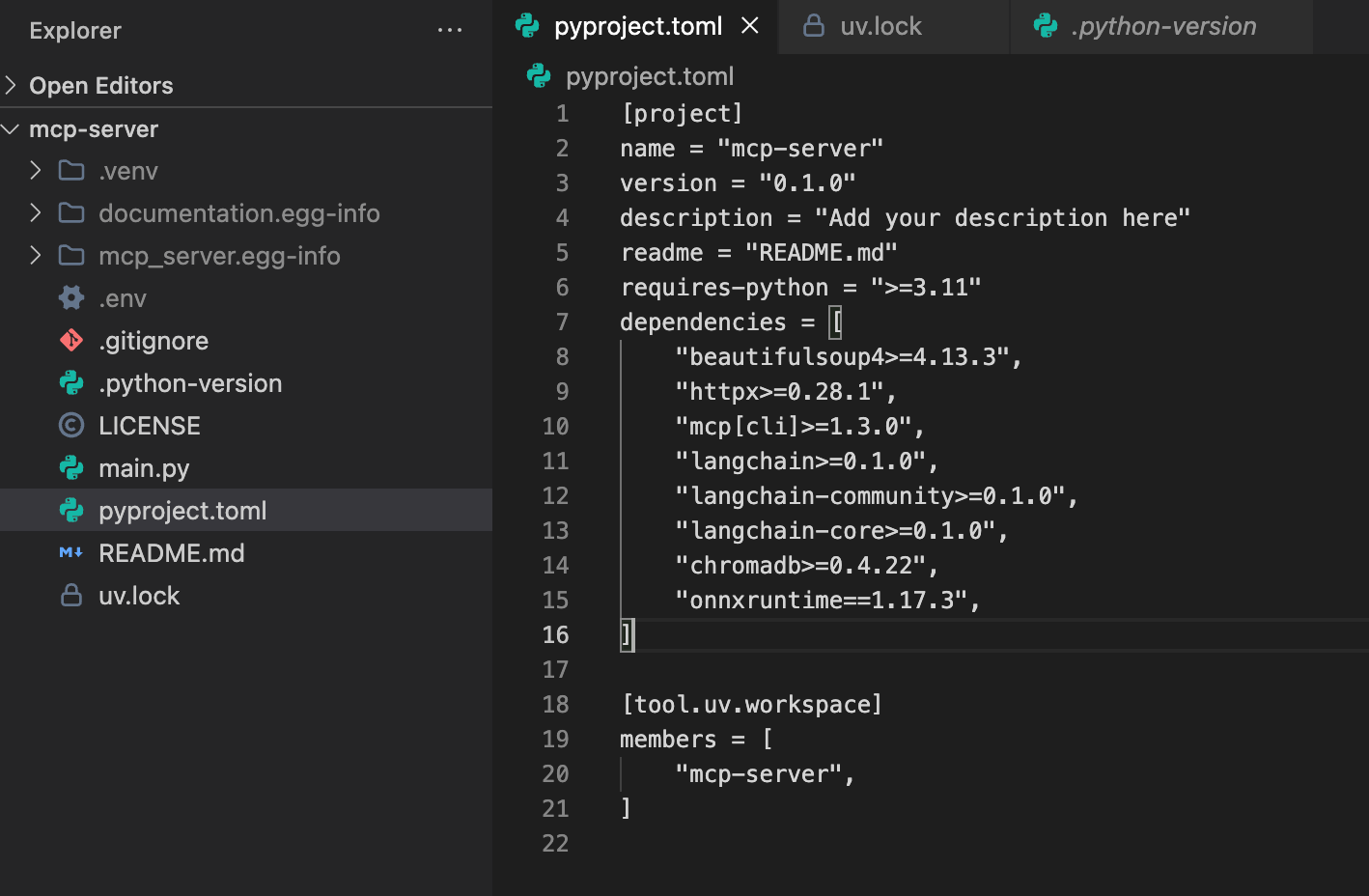Click the description line text
Viewport: 1369px width, 896px height.
[x=905, y=217]
